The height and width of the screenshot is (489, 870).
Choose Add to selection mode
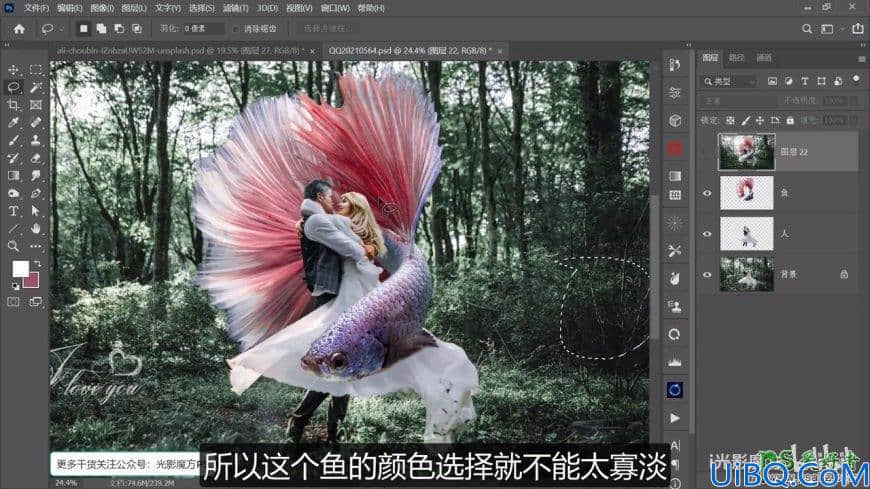coord(101,29)
